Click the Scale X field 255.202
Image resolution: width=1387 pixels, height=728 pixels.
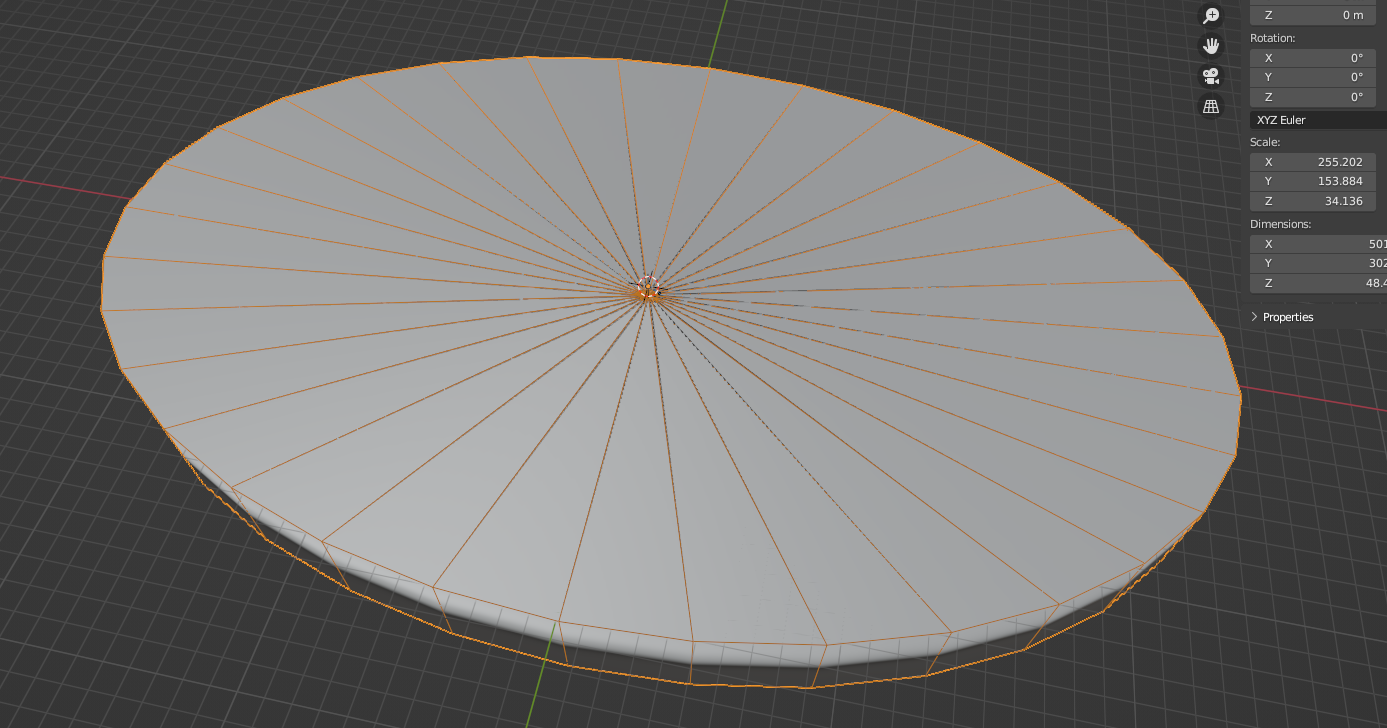(x=1313, y=162)
